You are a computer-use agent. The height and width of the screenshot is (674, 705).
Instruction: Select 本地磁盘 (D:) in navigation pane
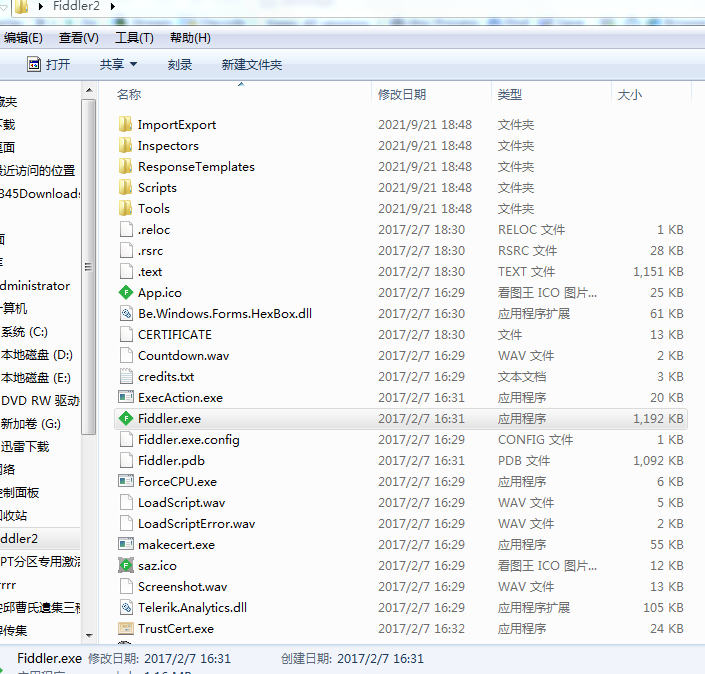(x=36, y=355)
